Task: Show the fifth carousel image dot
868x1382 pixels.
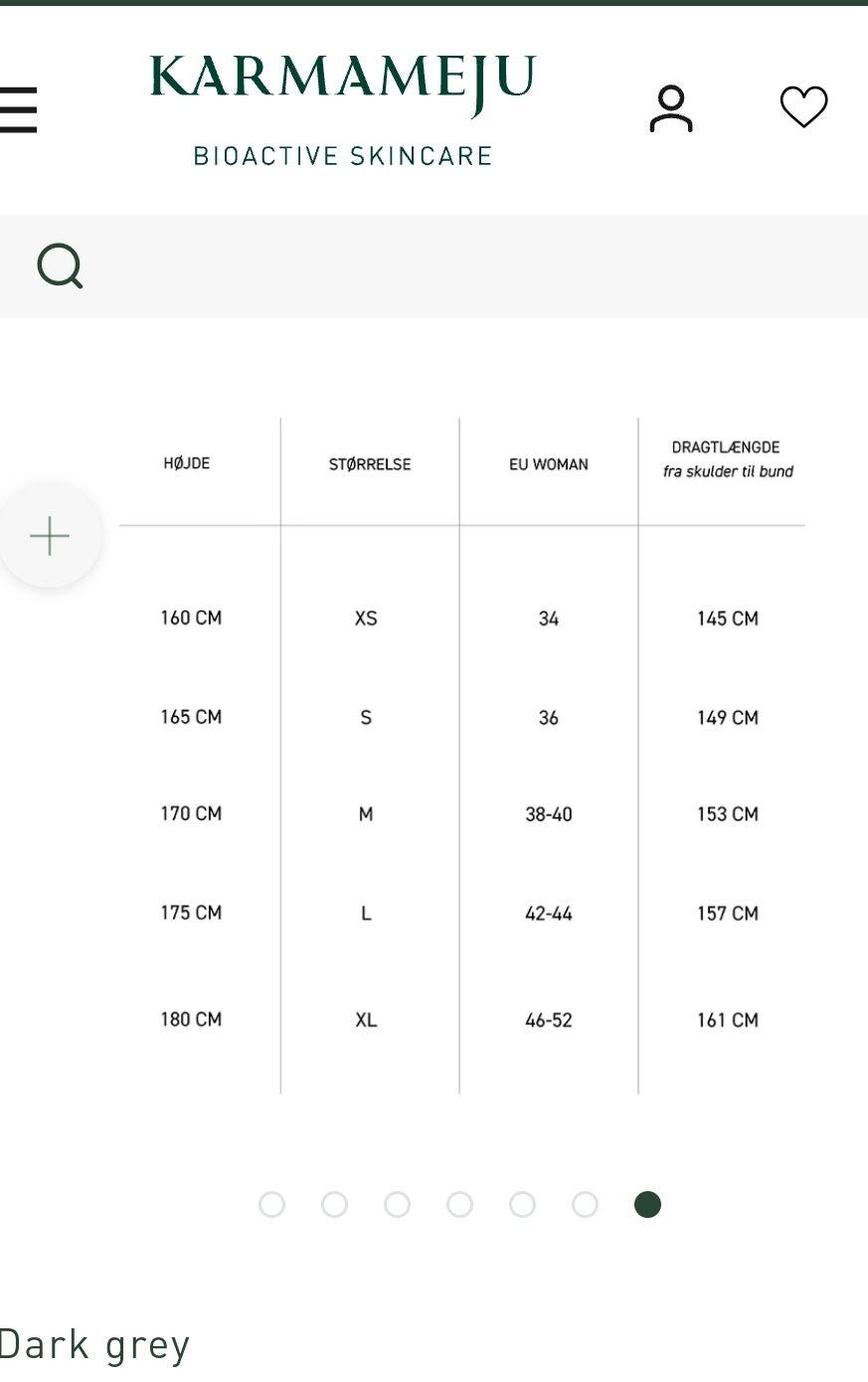Action: [522, 1205]
